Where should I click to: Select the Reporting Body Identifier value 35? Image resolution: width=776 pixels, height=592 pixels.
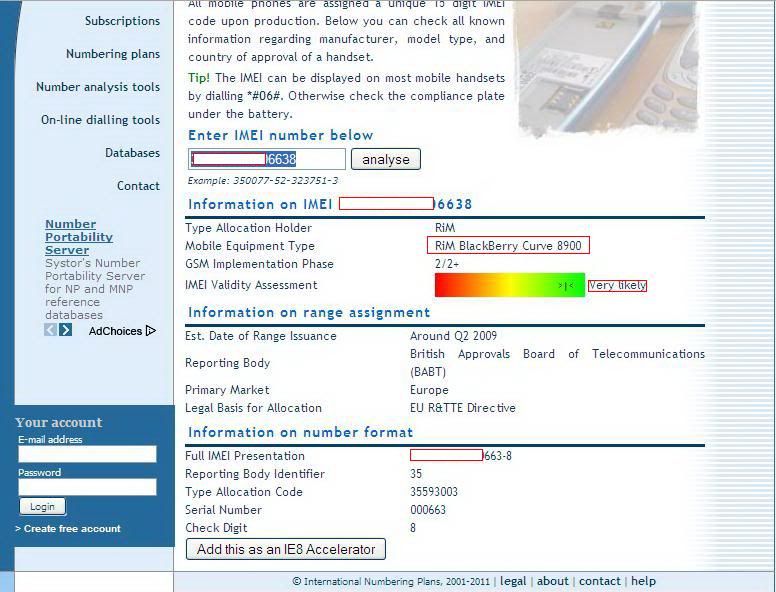click(416, 474)
